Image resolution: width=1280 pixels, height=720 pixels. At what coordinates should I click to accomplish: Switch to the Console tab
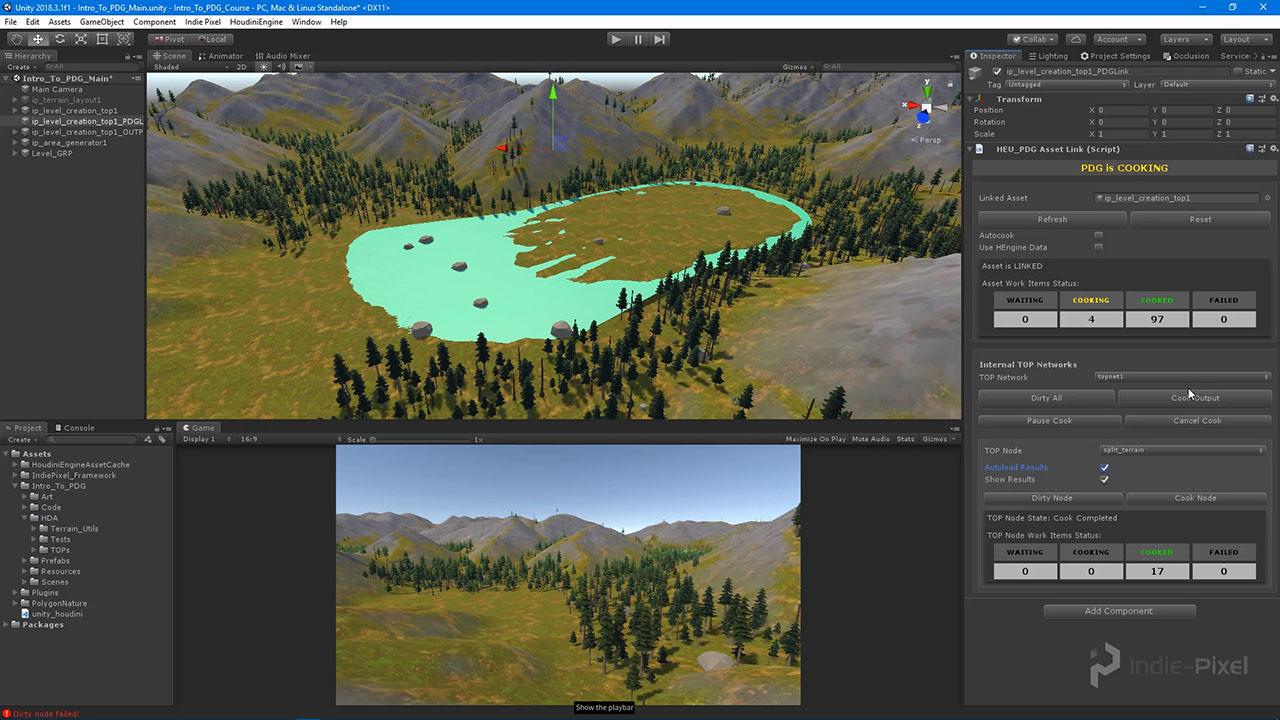(75, 428)
